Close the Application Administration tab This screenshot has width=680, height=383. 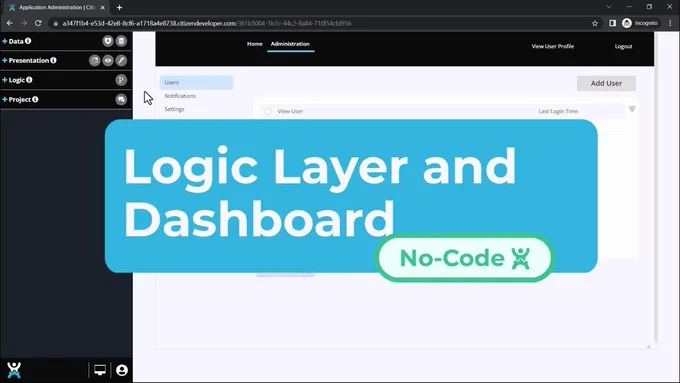pyautogui.click(x=103, y=7)
